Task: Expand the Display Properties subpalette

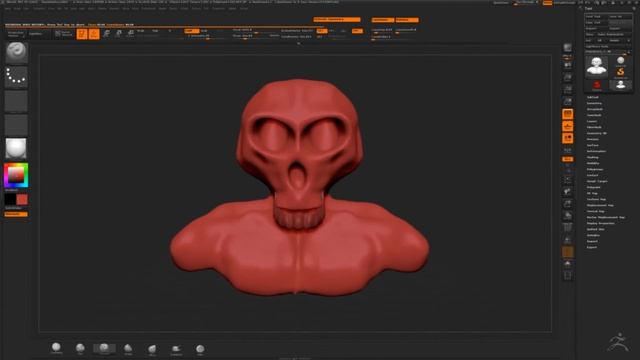Action: point(600,223)
